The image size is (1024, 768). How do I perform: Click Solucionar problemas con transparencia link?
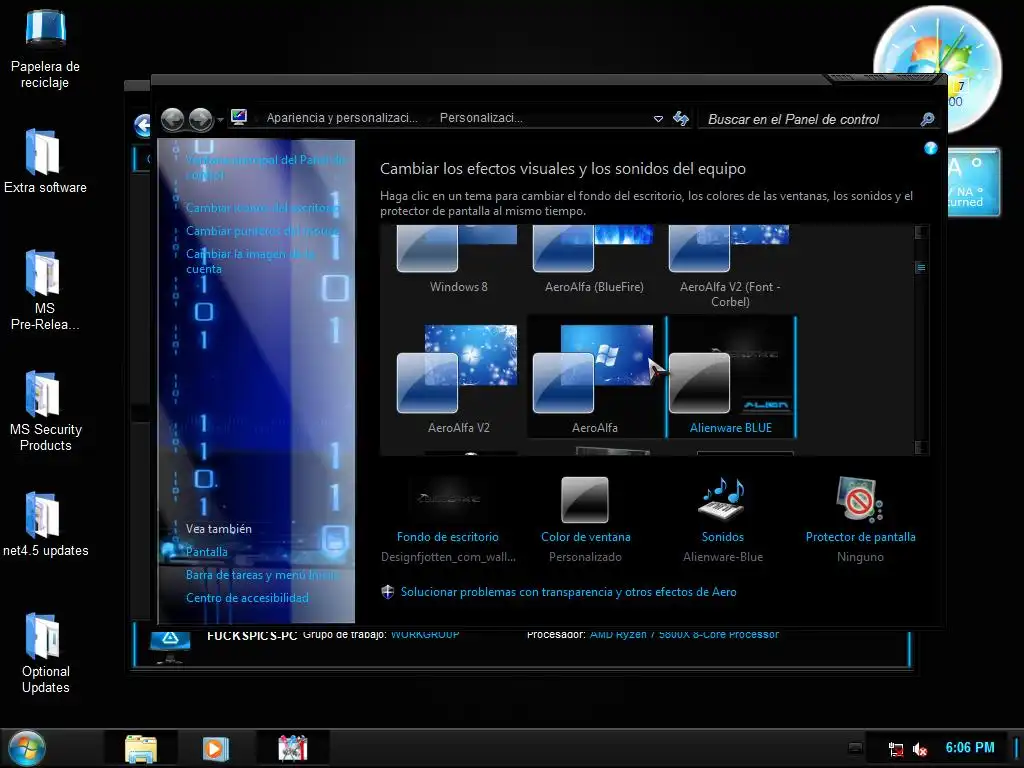click(568, 592)
